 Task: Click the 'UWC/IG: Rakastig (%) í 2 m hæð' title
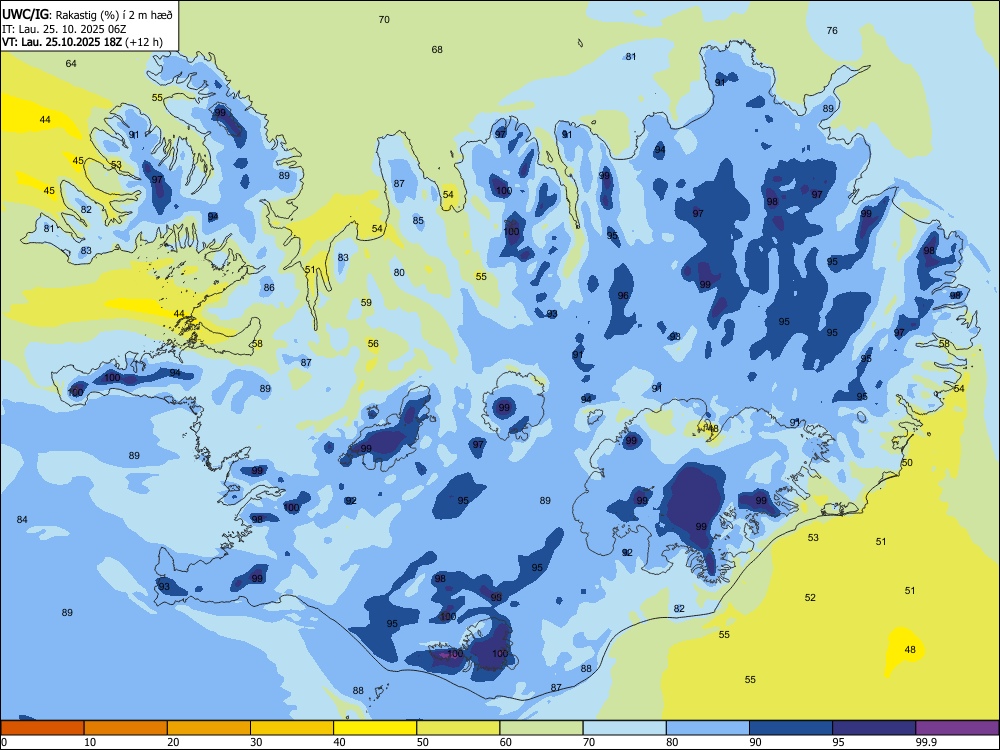tap(87, 13)
